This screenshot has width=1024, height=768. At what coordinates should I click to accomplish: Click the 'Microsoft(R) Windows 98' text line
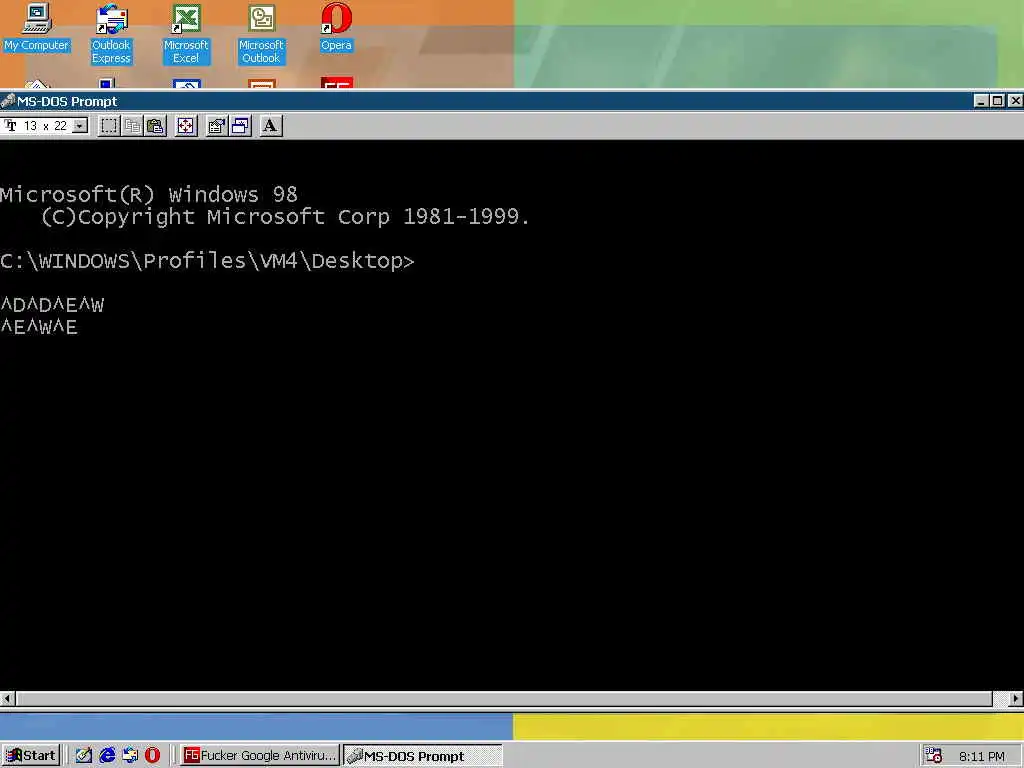click(x=149, y=195)
